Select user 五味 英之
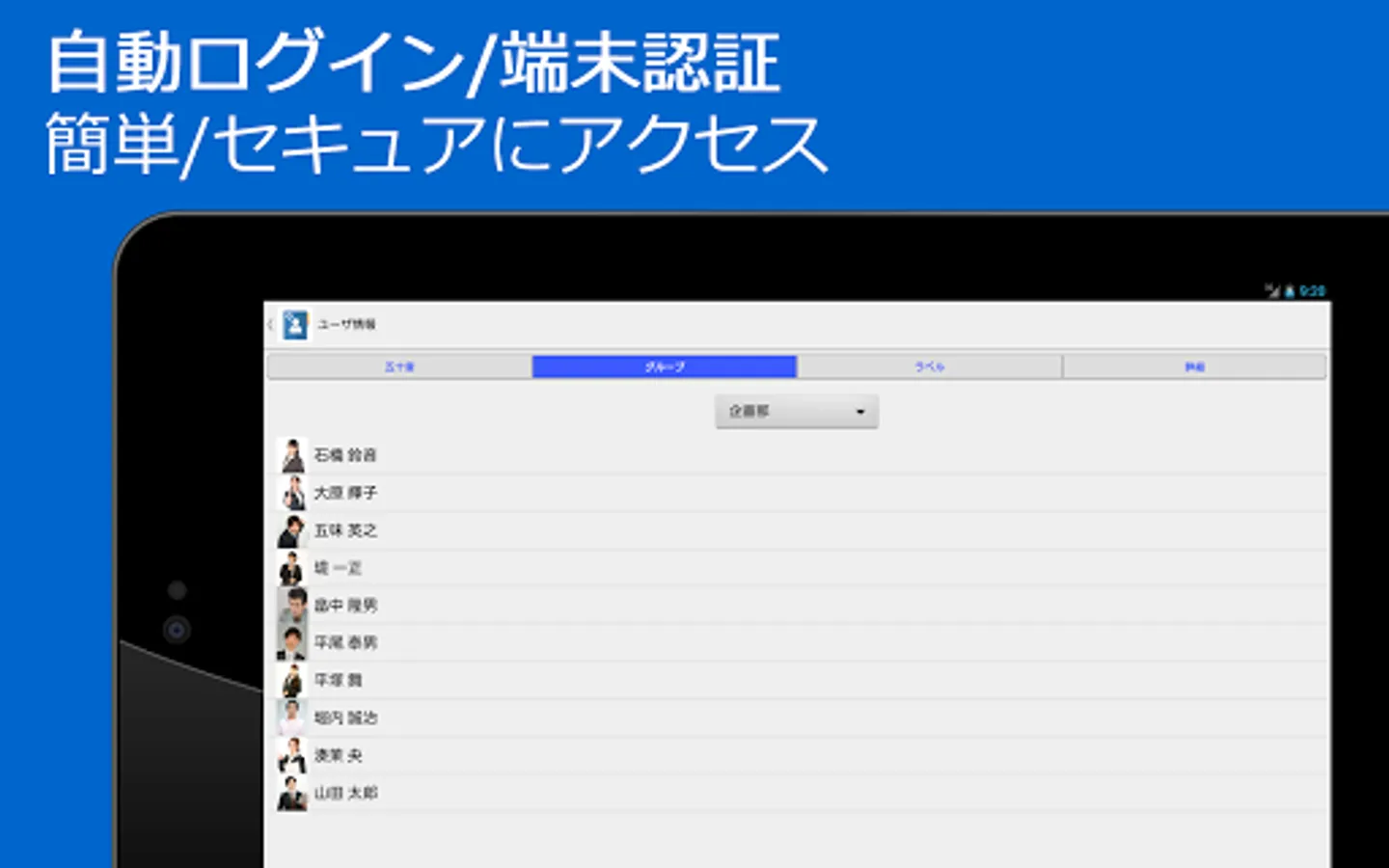Image resolution: width=1389 pixels, height=868 pixels. pos(345,530)
